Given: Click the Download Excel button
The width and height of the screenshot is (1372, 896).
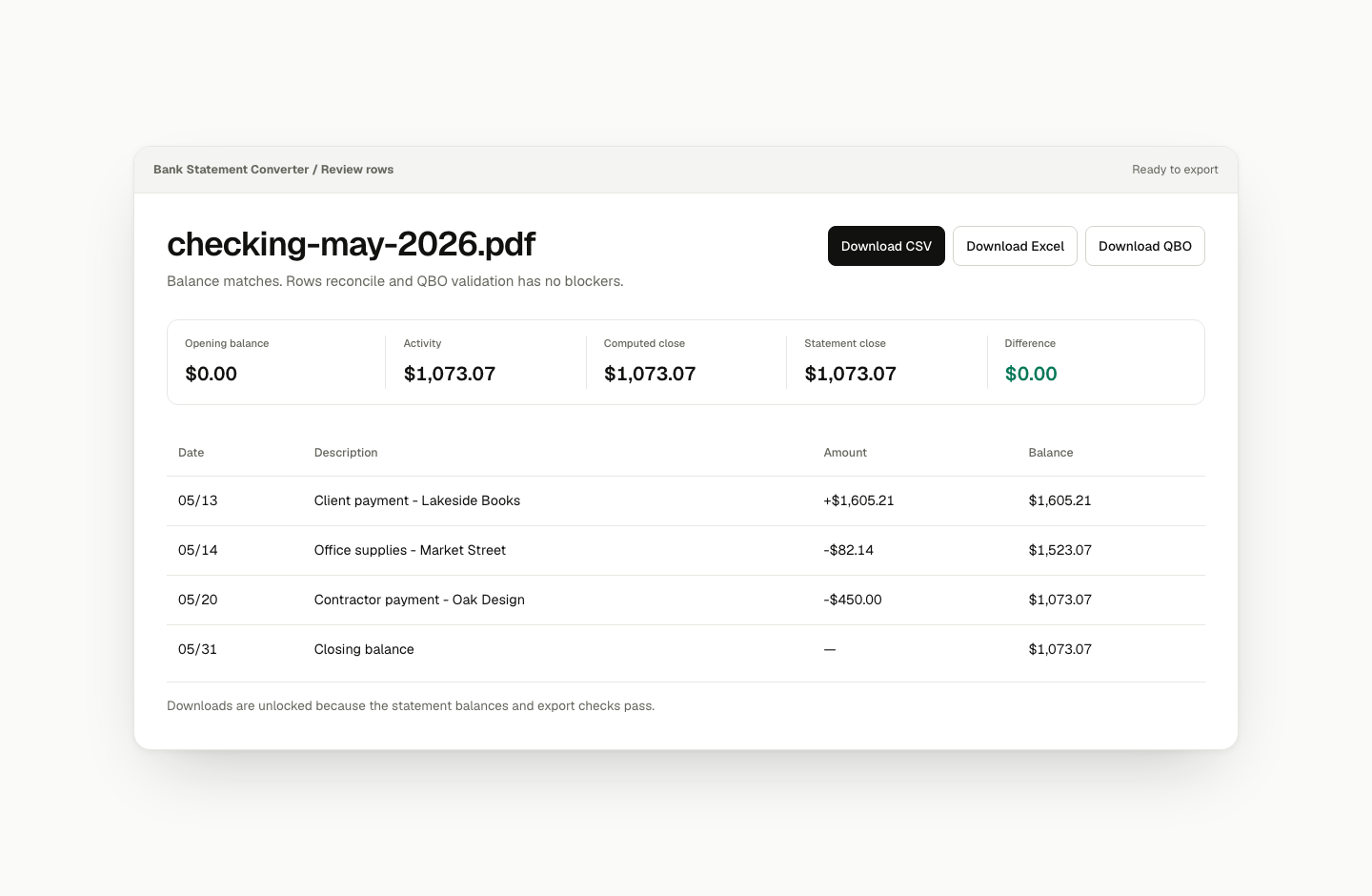Looking at the screenshot, I should point(1015,246).
